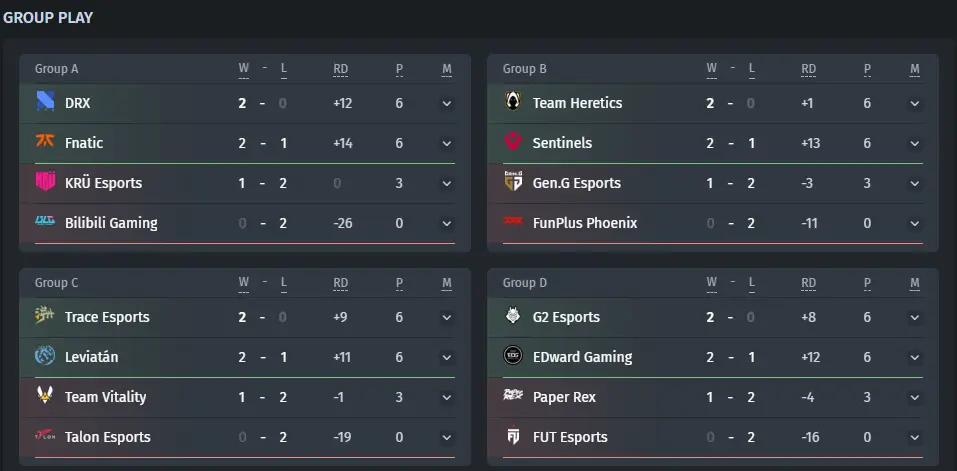Open the Gen.G Esports team link
957x471 pixels.
click(577, 183)
